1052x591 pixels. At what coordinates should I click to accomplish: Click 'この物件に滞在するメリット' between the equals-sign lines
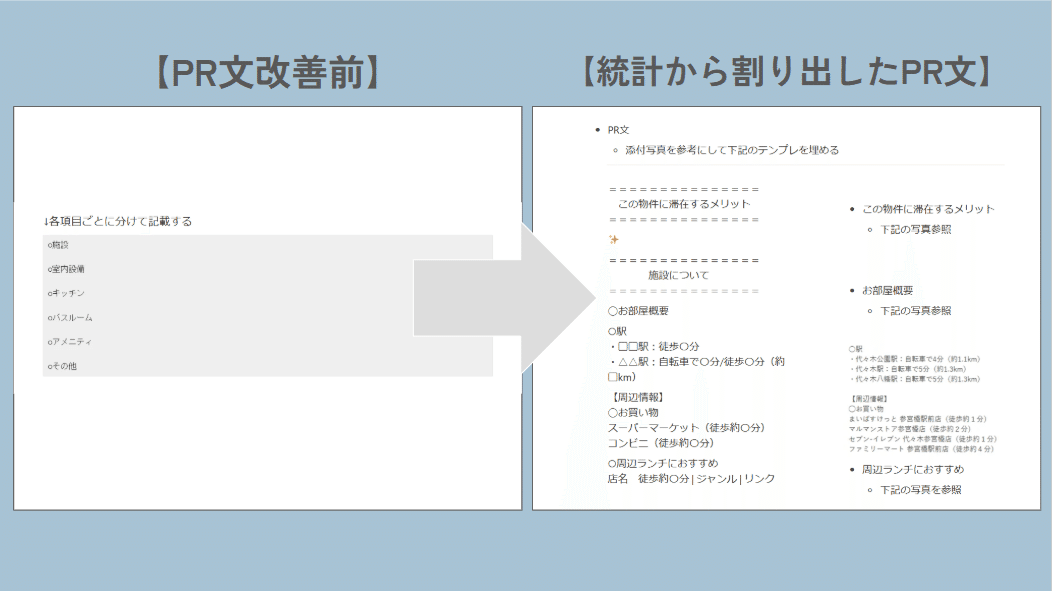pos(684,204)
